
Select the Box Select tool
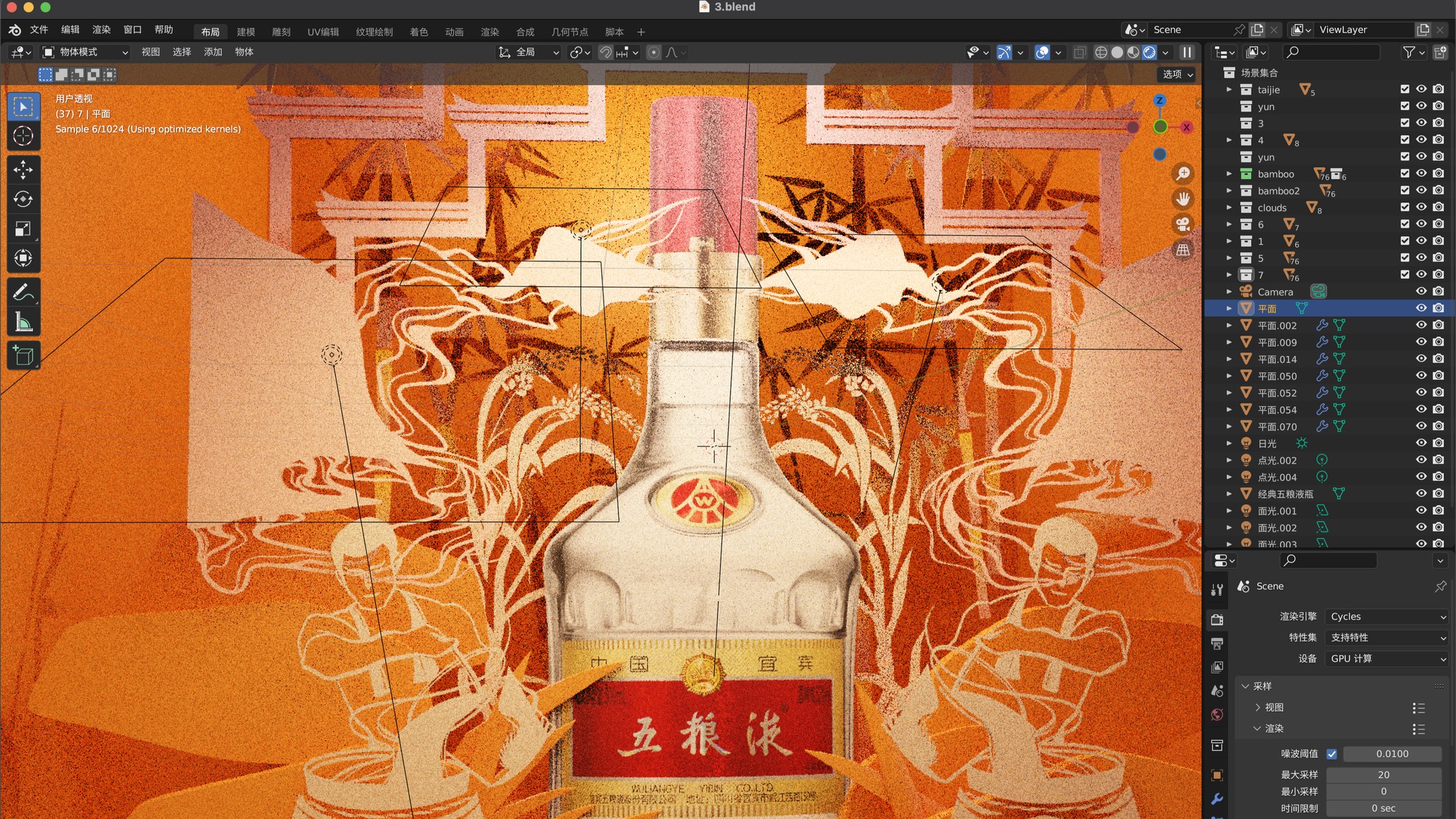point(23,106)
